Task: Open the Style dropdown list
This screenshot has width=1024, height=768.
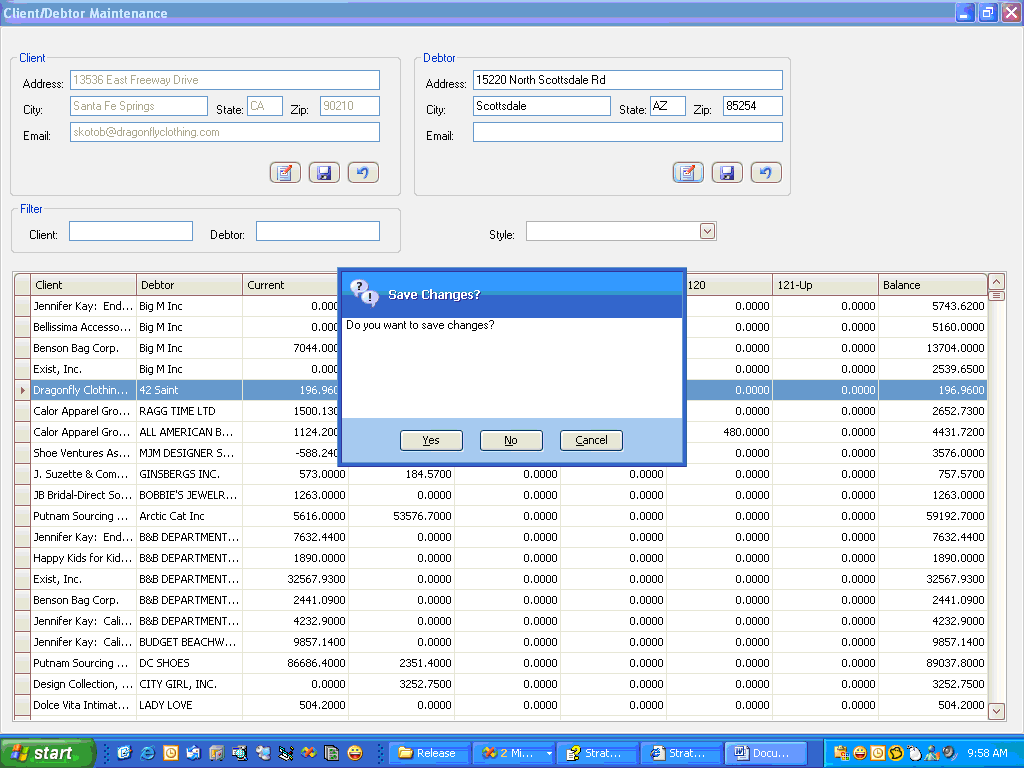Action: 708,232
